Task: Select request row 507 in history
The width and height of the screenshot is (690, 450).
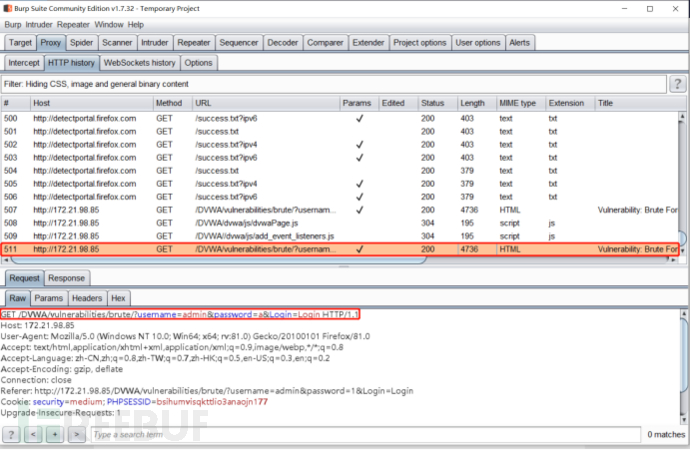Action: [x=200, y=210]
